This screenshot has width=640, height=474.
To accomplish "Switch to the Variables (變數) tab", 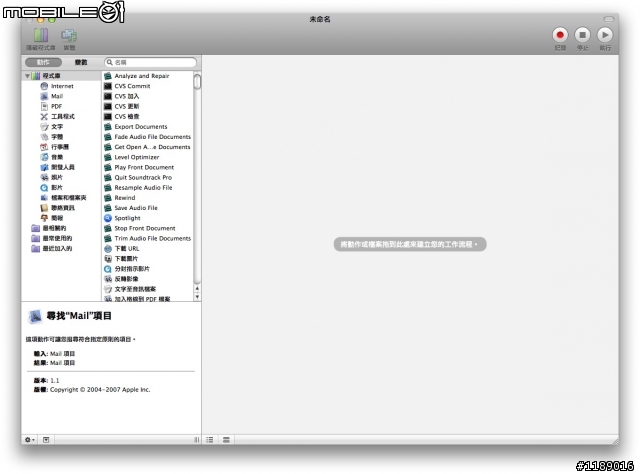I will (x=81, y=62).
